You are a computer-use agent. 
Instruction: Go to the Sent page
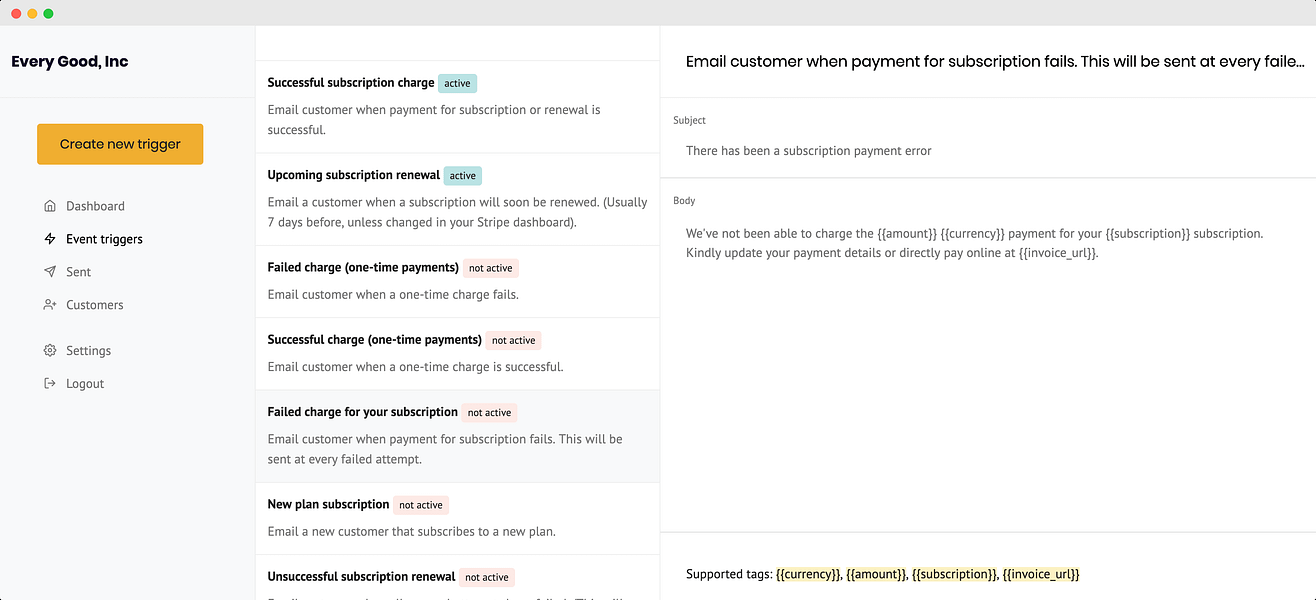pyautogui.click(x=78, y=272)
